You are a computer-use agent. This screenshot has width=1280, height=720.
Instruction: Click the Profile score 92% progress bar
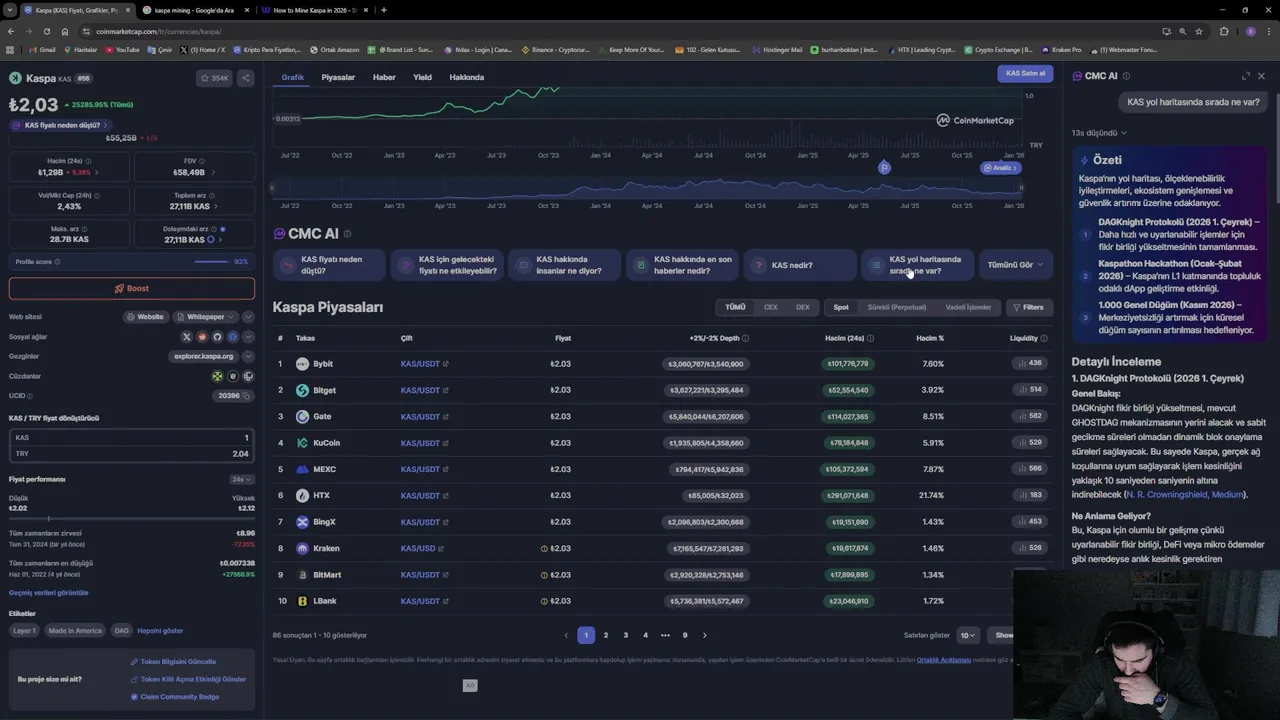(212, 262)
